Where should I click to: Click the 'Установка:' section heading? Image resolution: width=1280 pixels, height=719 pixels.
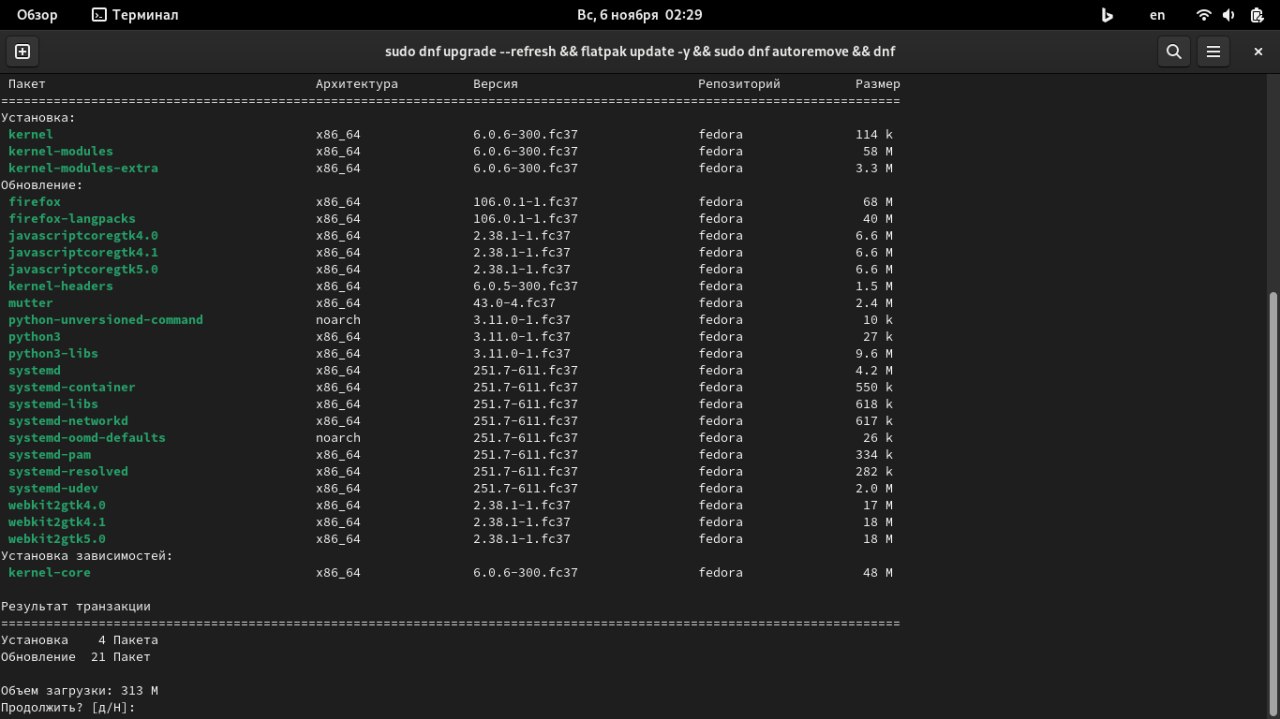coord(38,118)
